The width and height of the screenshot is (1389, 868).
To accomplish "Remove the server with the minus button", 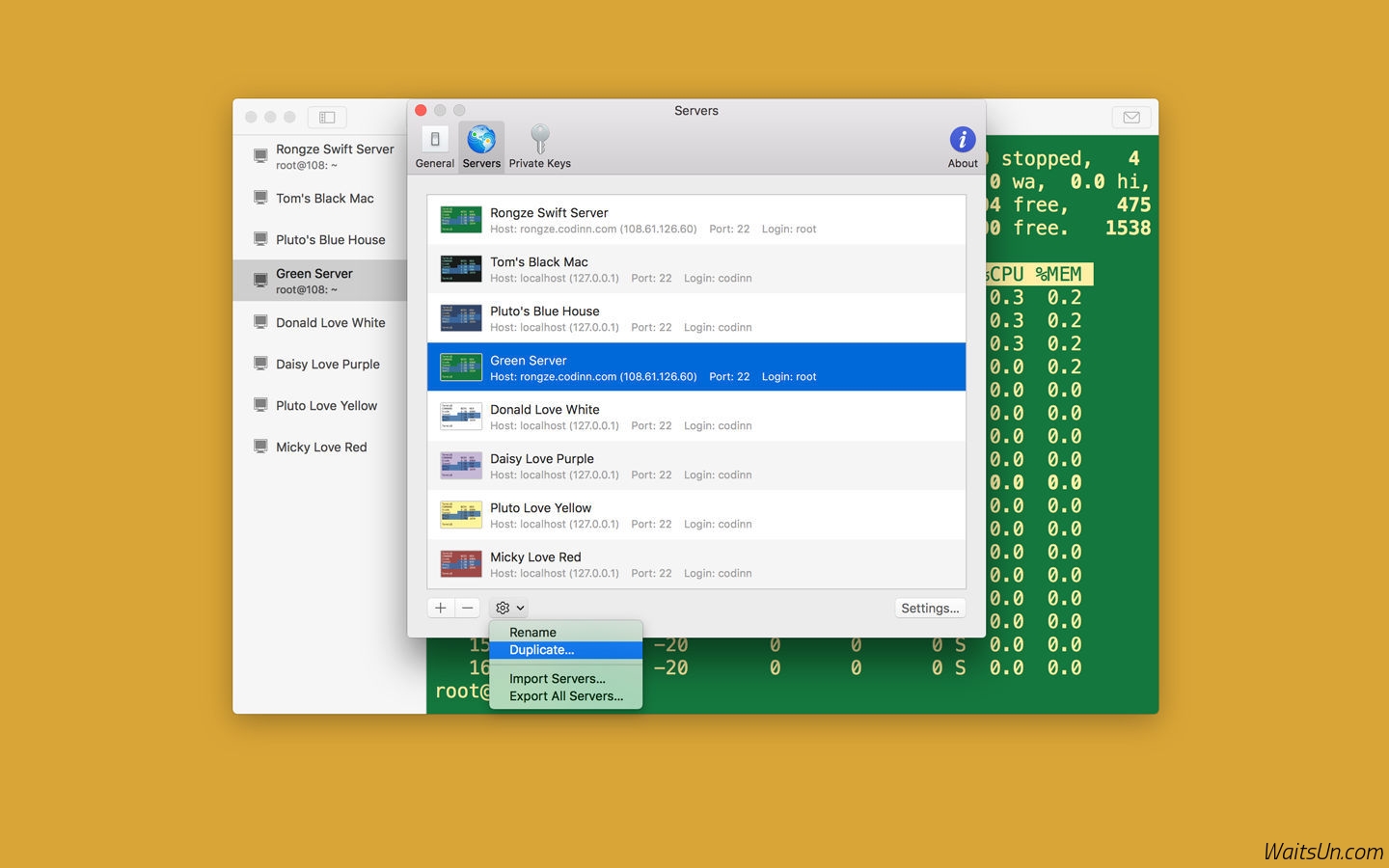I will (468, 608).
